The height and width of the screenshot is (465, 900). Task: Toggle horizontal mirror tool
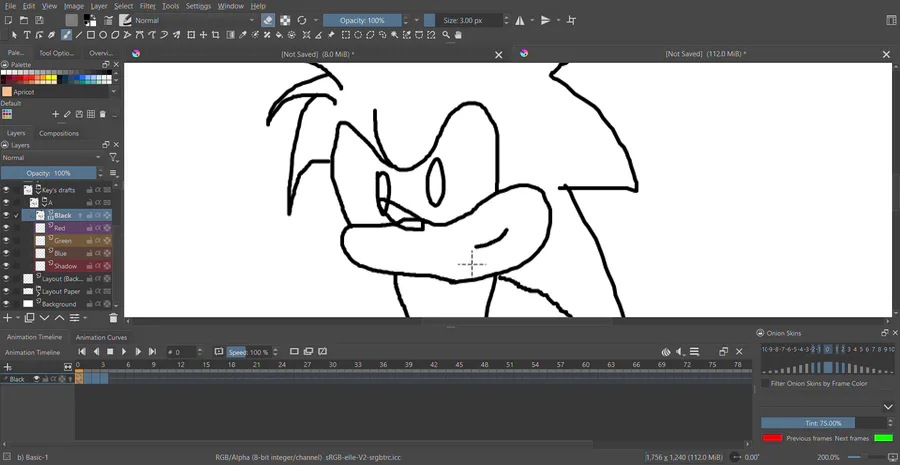(519, 20)
